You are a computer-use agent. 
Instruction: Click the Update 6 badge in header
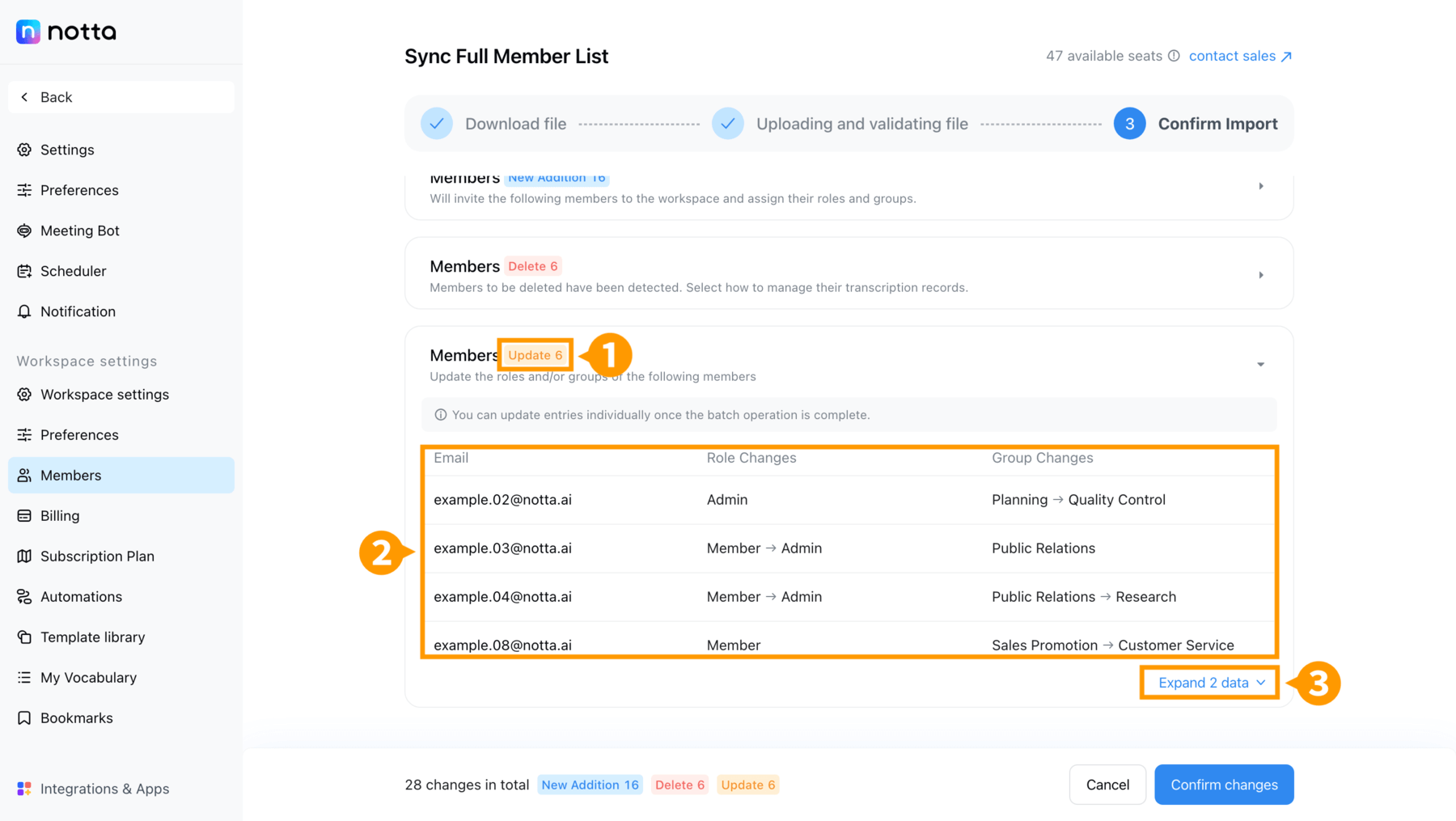tap(535, 355)
